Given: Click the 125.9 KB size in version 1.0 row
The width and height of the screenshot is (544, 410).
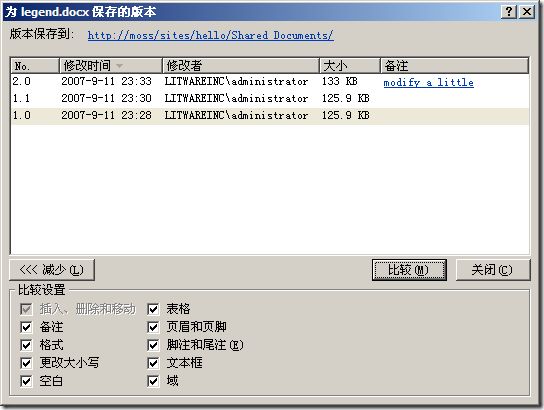Looking at the screenshot, I should point(345,116).
